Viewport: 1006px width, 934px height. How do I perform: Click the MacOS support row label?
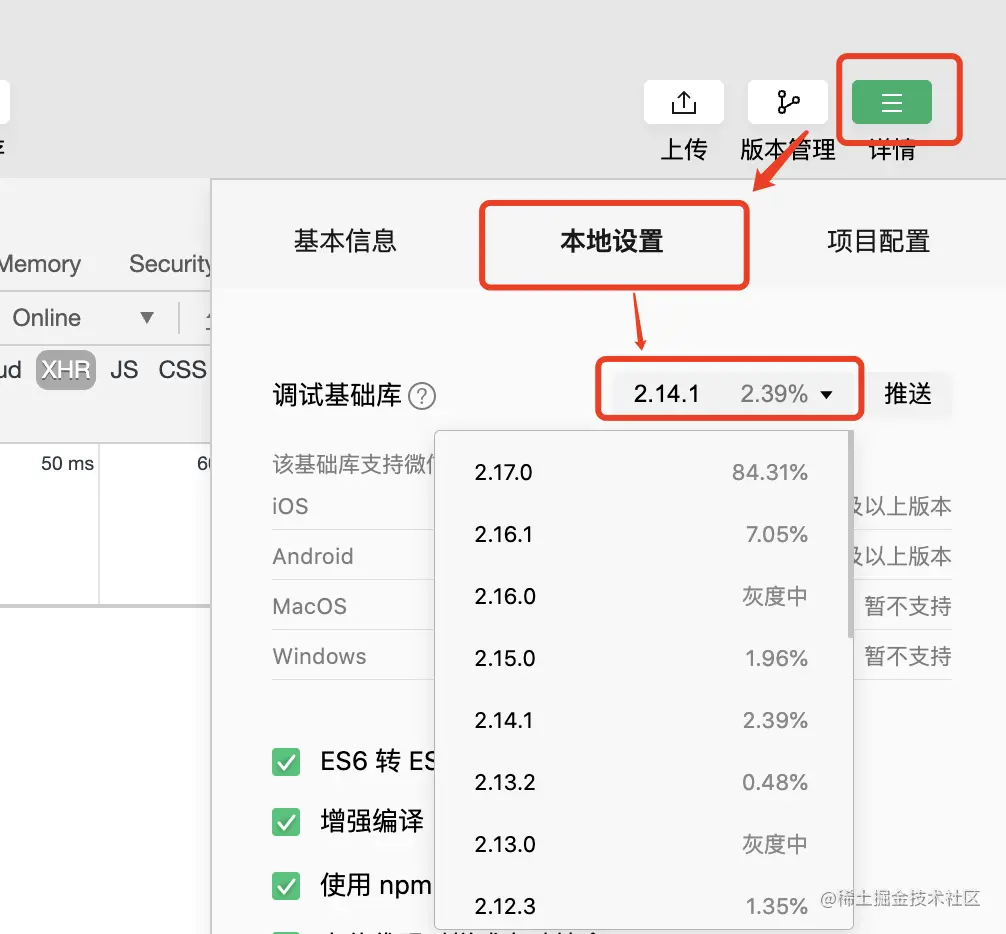point(309,606)
